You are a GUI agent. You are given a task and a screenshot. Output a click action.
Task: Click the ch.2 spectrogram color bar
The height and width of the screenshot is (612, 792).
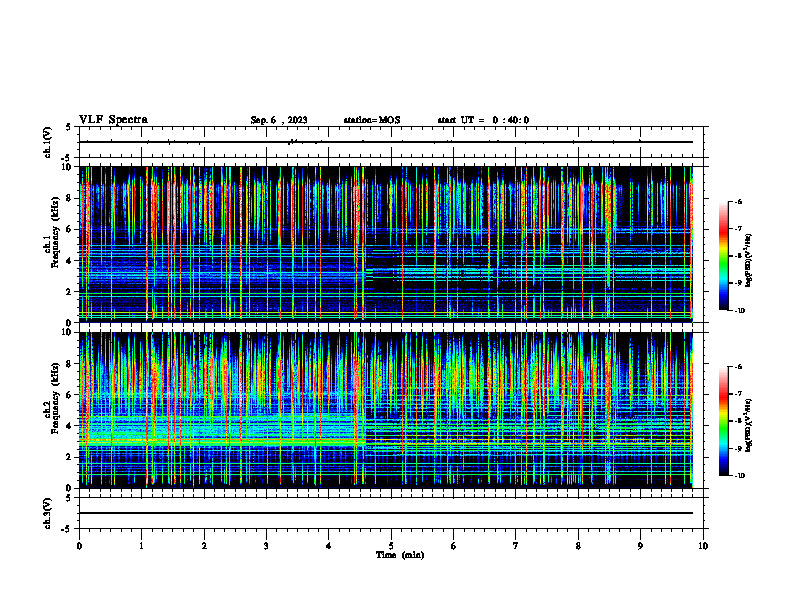point(723,421)
